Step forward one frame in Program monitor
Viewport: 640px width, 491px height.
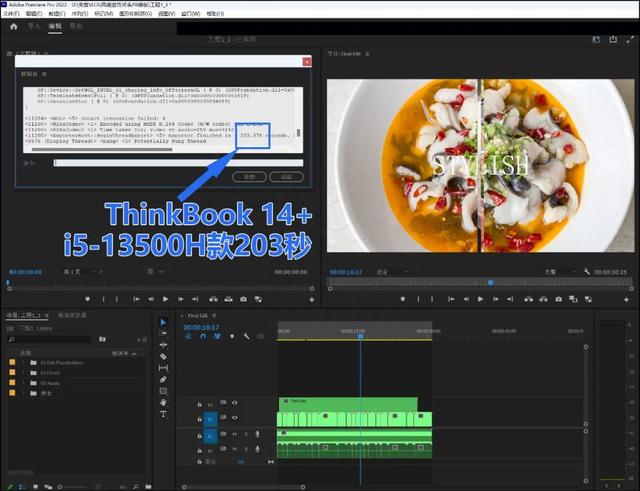(496, 299)
